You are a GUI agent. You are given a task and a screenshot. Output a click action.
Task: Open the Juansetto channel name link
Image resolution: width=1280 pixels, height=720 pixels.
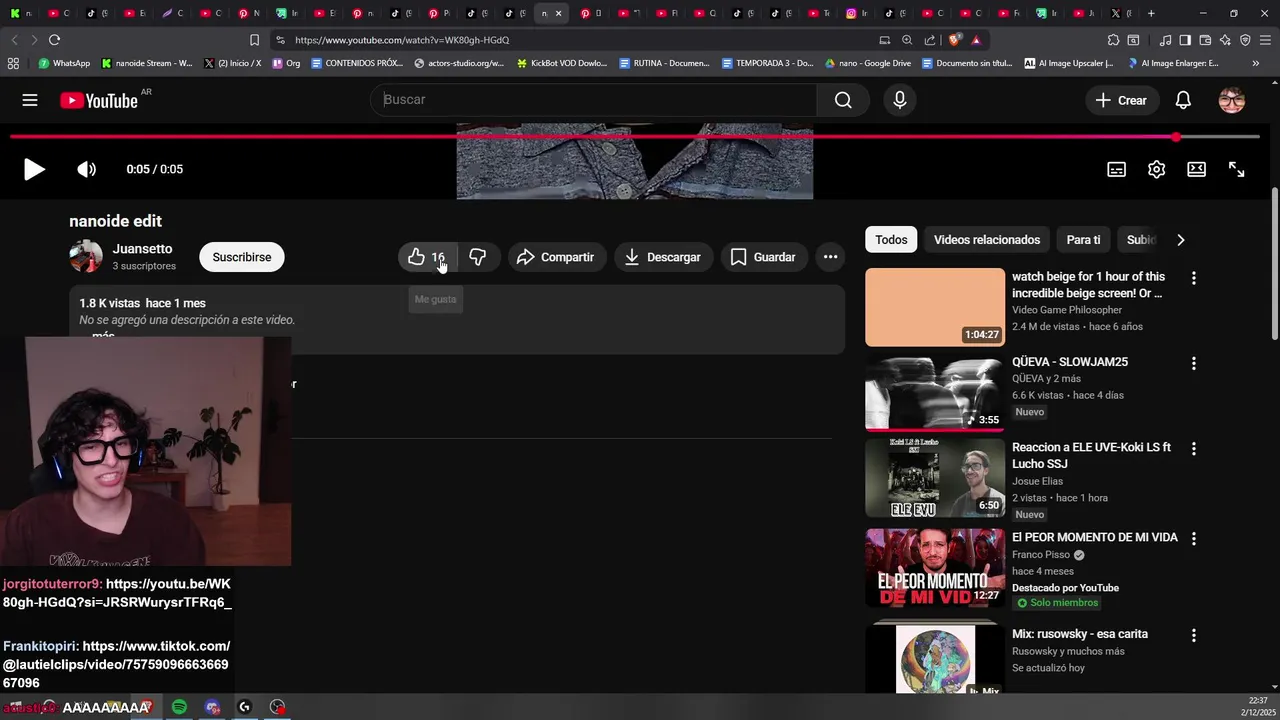[142, 249]
